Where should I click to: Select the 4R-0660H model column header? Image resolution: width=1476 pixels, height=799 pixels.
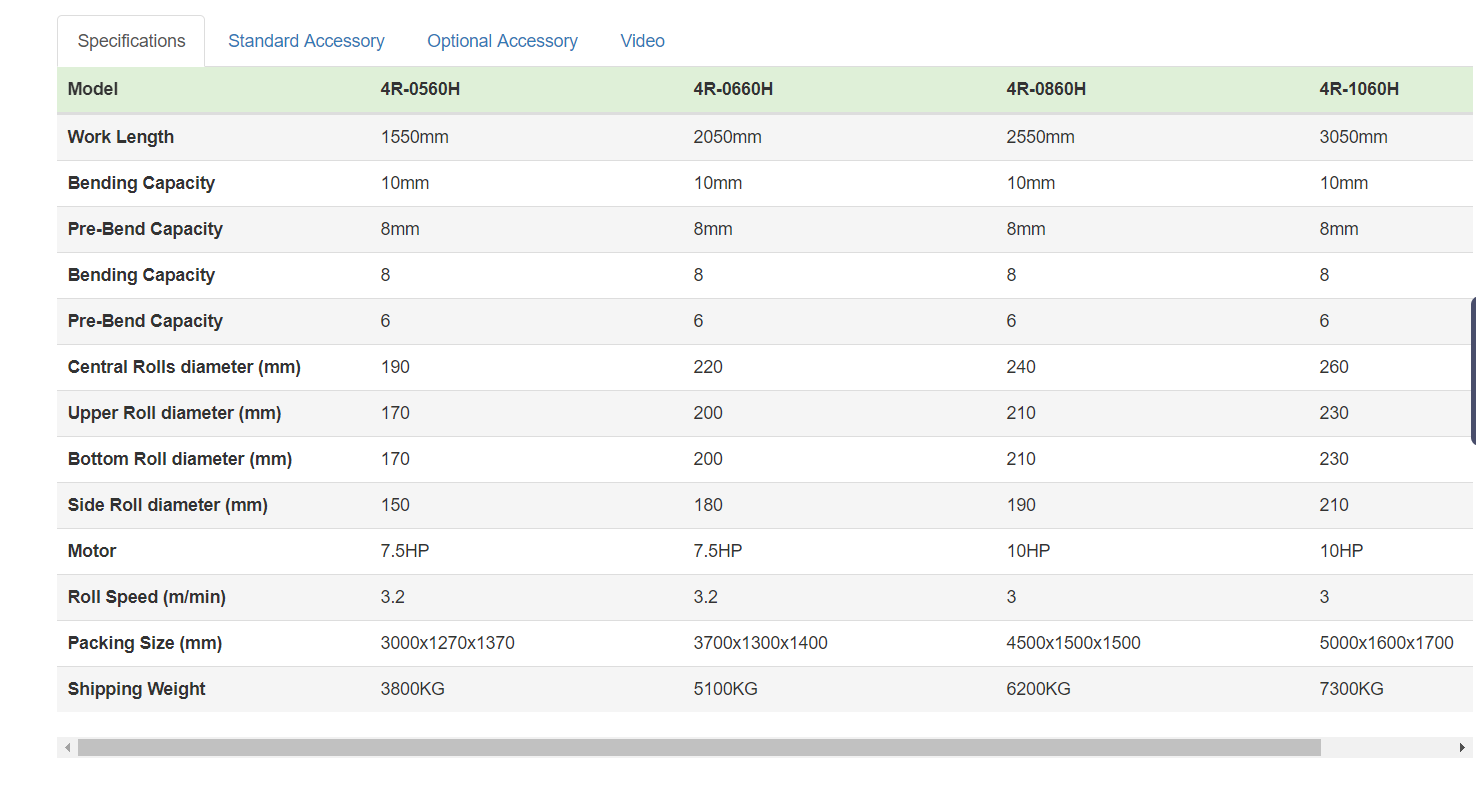(x=733, y=89)
